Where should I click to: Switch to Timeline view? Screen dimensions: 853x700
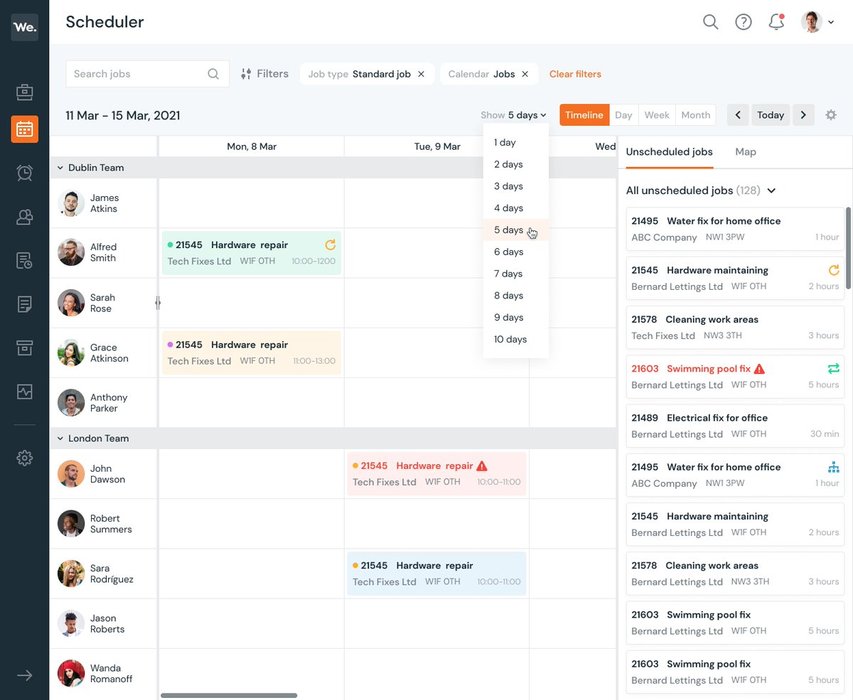(584, 115)
